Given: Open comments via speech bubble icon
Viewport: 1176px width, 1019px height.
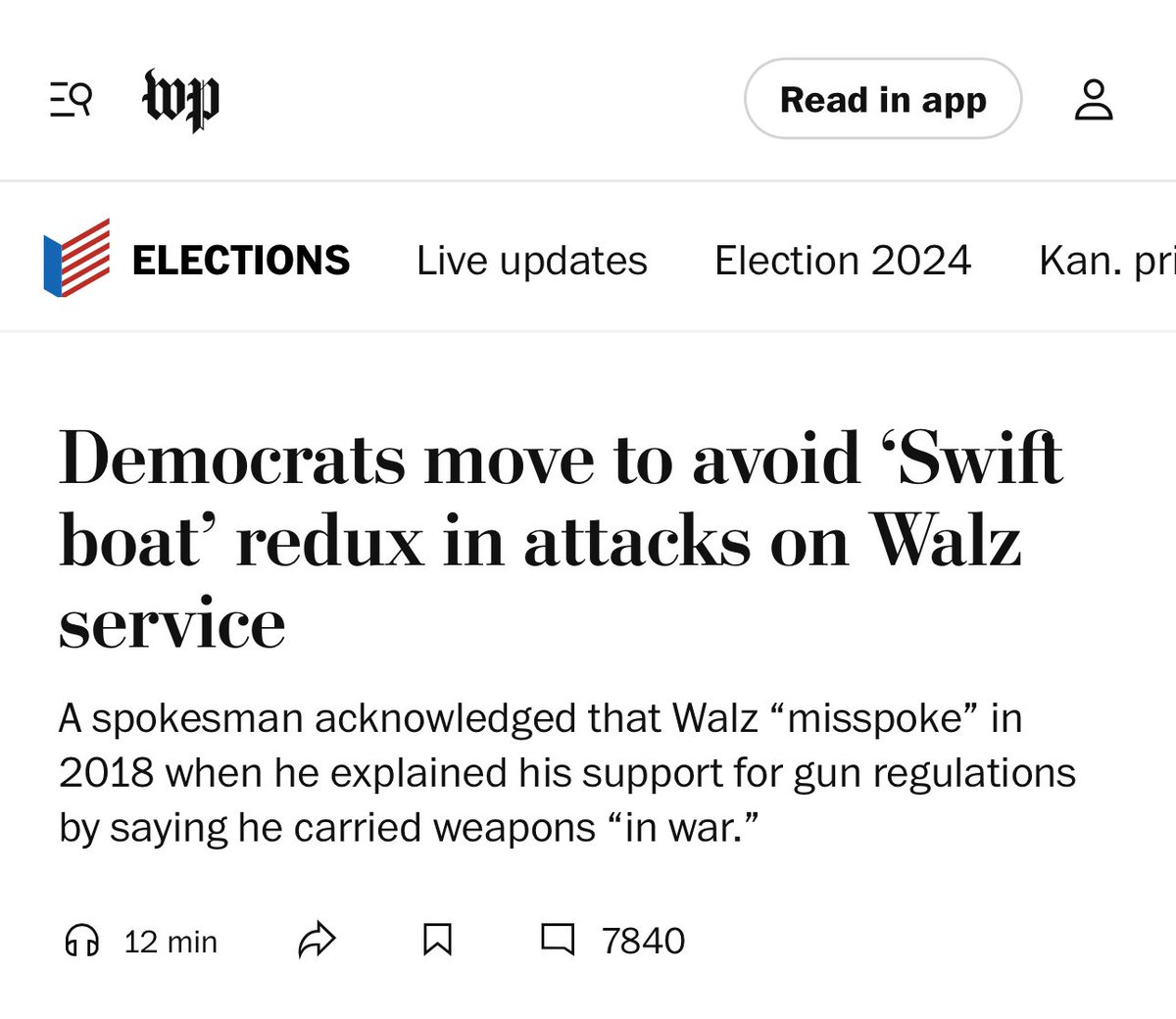Looking at the screenshot, I should [559, 940].
